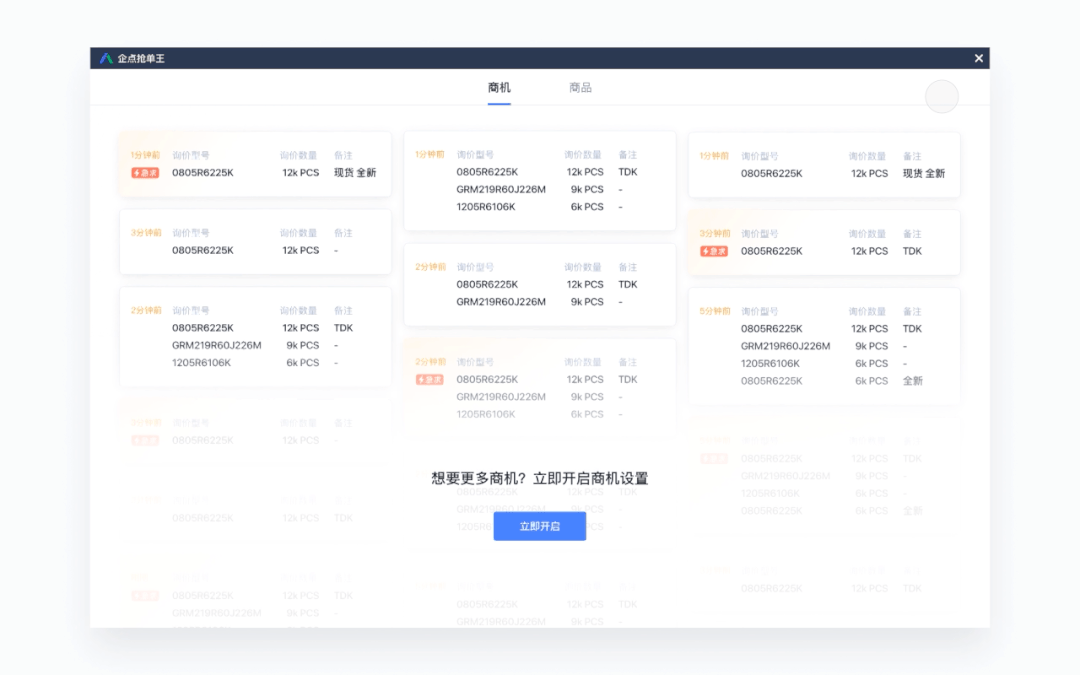
Task: Click 1205R6106K in the 5分钟前 card
Action: click(770, 364)
